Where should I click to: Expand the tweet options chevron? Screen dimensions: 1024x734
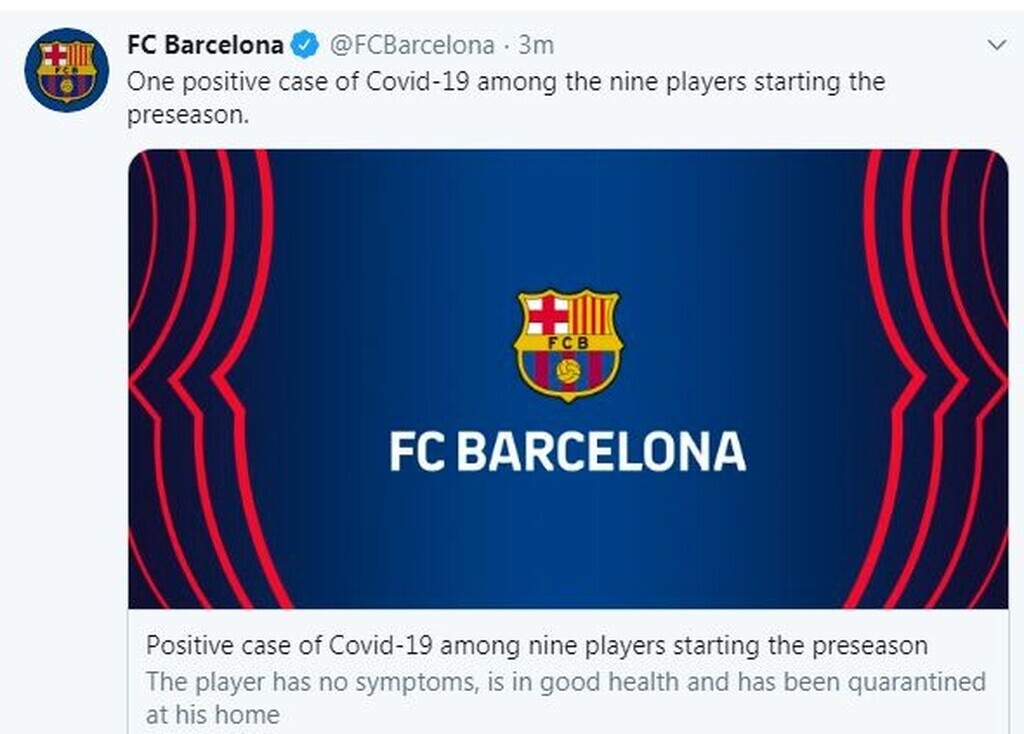[997, 45]
